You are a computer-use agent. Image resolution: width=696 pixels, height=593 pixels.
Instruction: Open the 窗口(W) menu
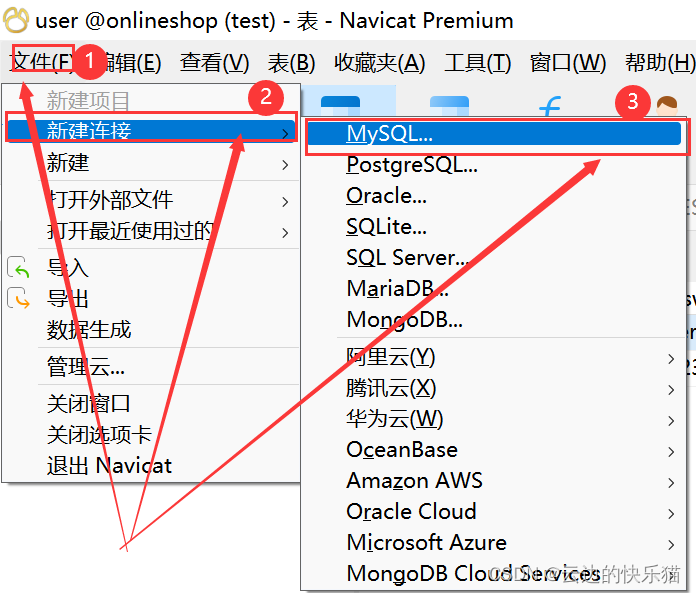click(x=568, y=63)
